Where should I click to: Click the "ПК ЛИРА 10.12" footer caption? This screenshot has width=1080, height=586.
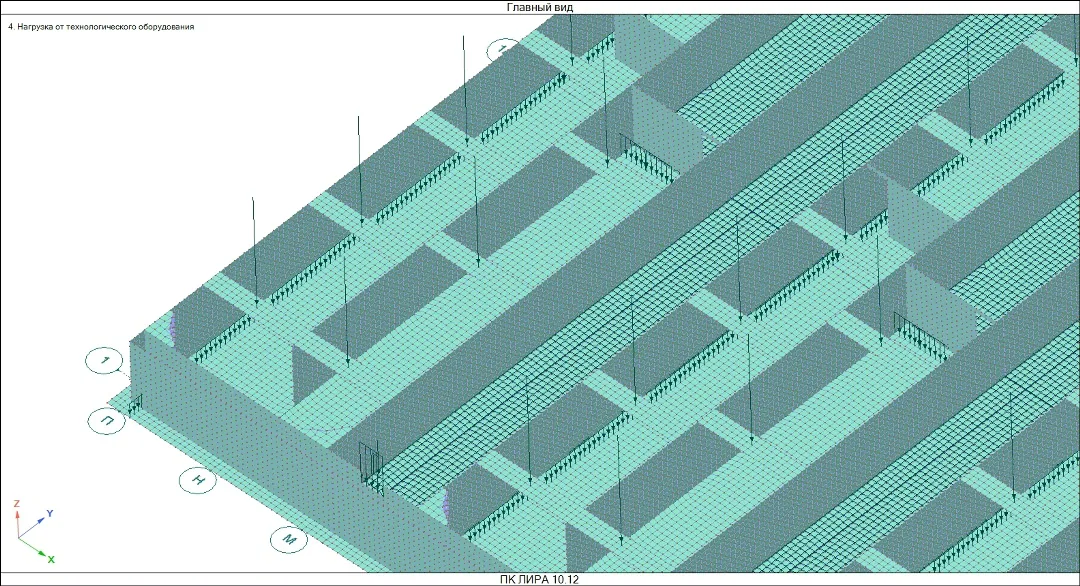pyautogui.click(x=539, y=579)
